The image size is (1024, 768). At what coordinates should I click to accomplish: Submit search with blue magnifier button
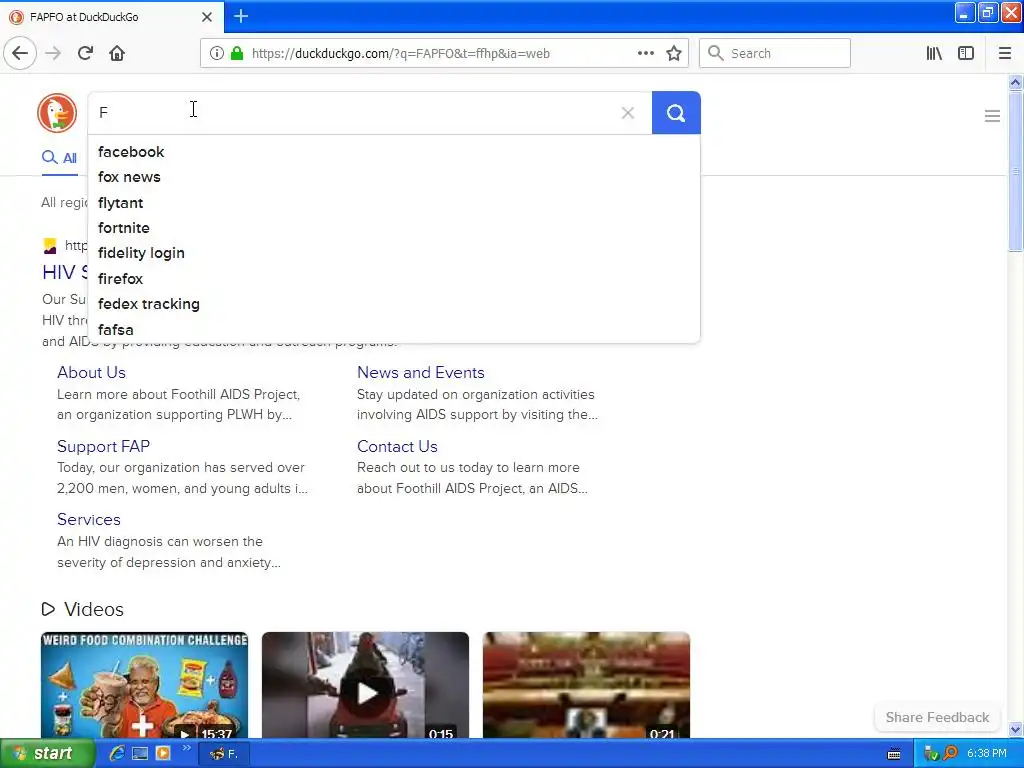pos(676,113)
